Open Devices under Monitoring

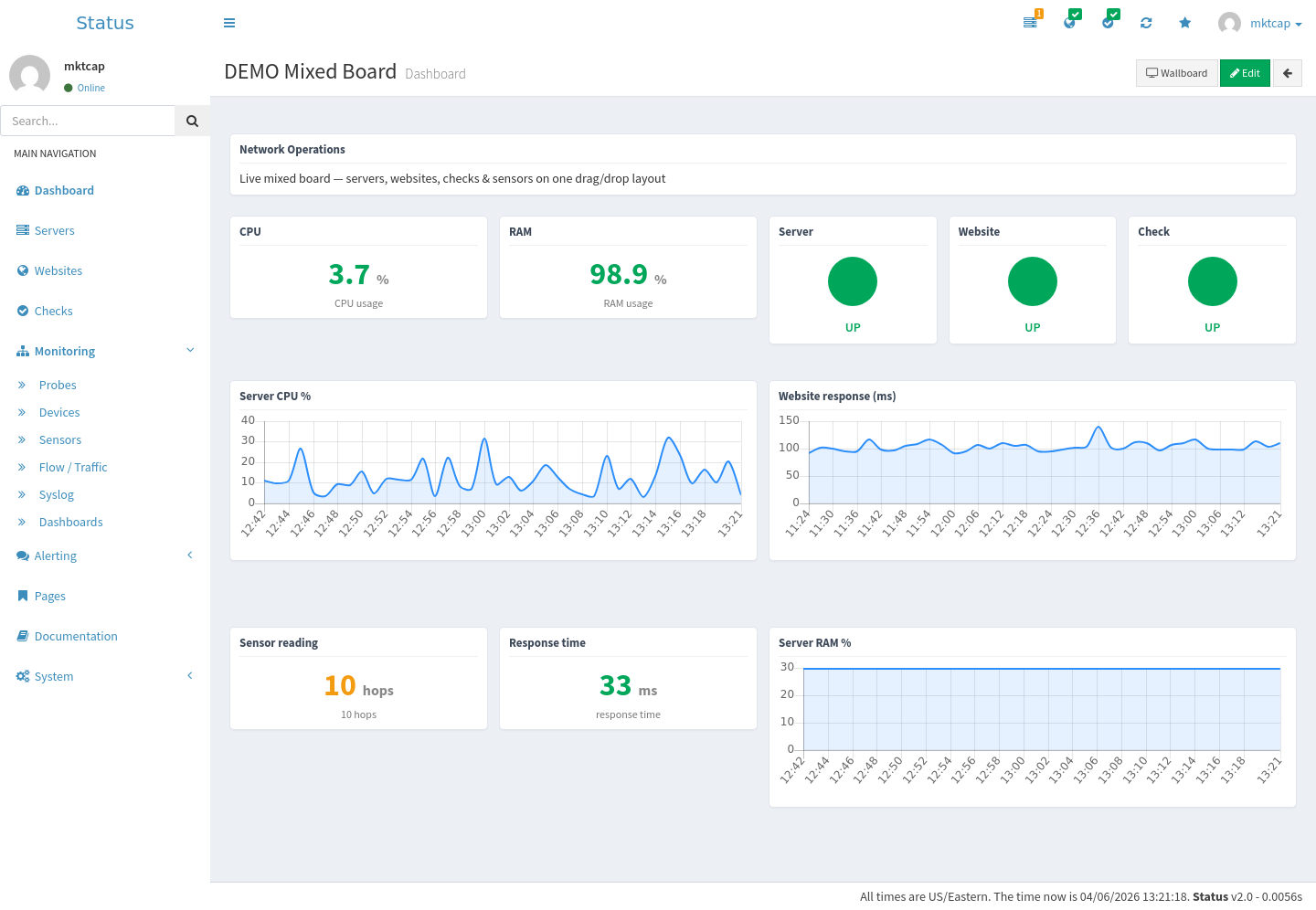click(x=59, y=412)
